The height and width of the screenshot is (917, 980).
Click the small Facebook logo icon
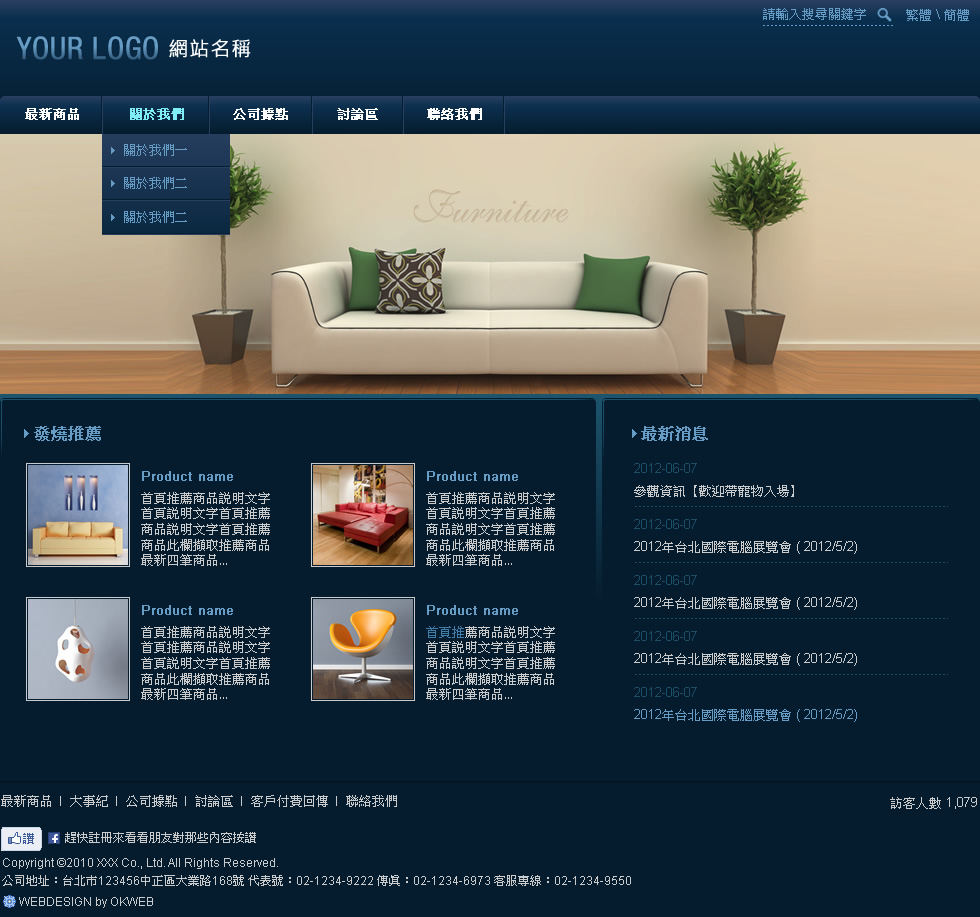(x=54, y=838)
